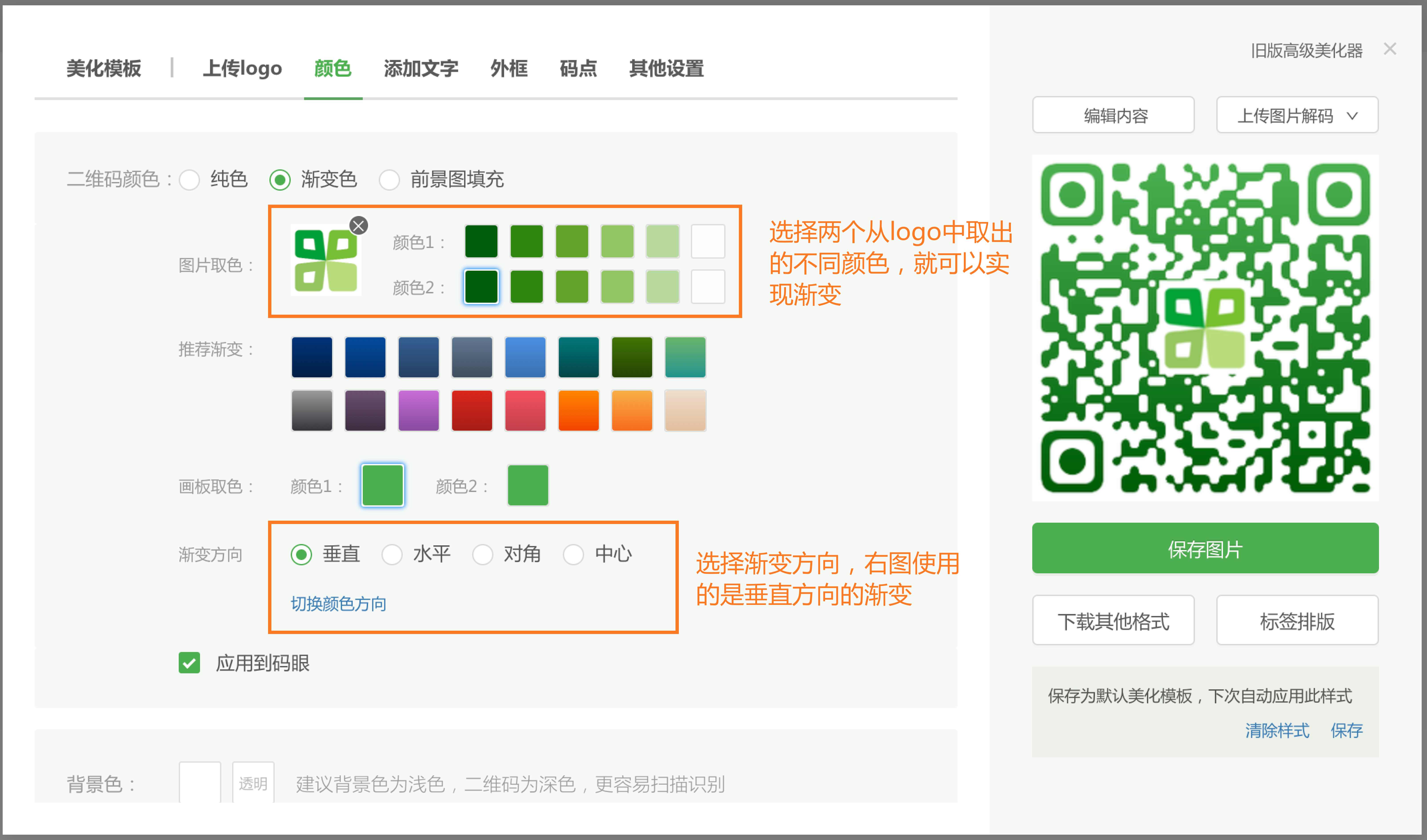Click 下载其他格式 button
This screenshot has height=840, width=1427.
tap(1113, 620)
